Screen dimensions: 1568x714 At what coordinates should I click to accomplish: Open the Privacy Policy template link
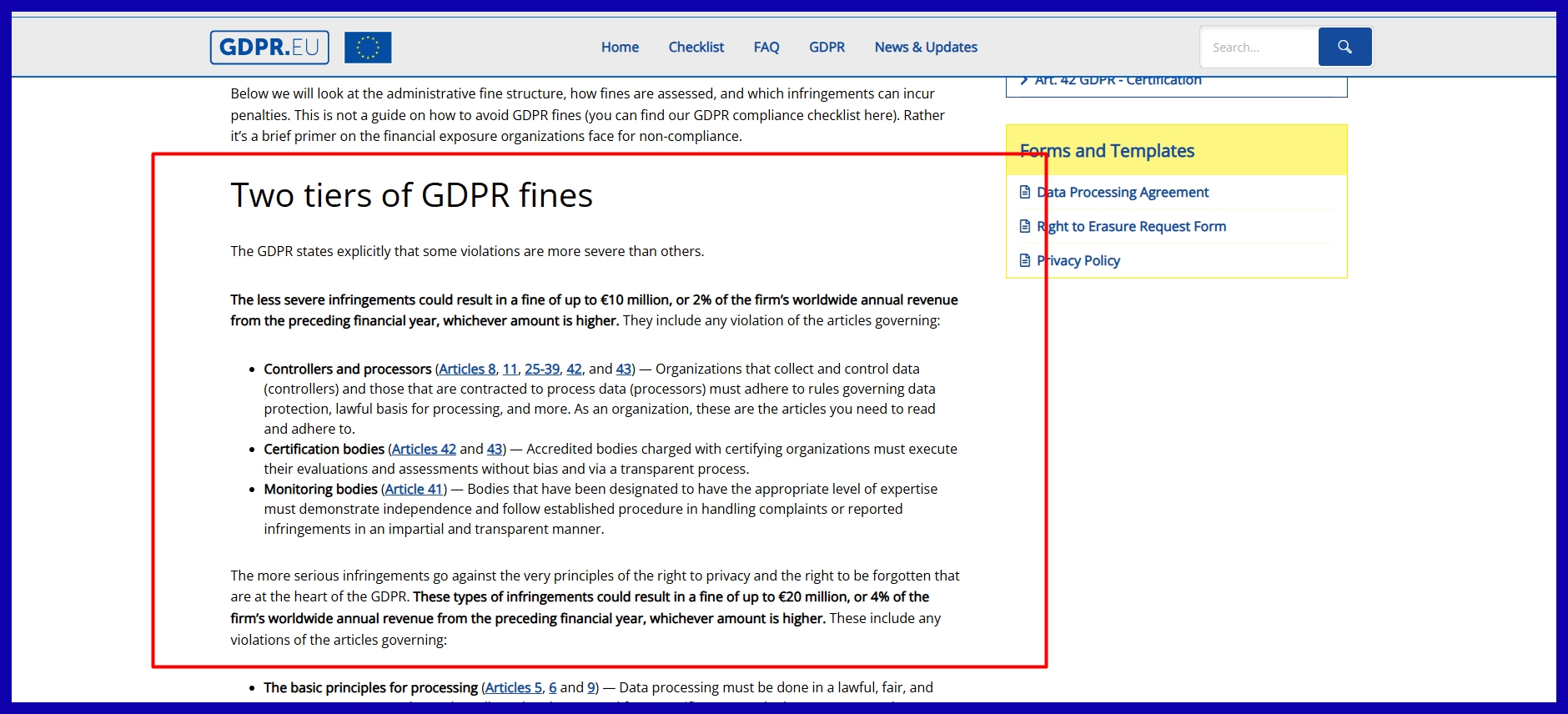tap(1078, 260)
